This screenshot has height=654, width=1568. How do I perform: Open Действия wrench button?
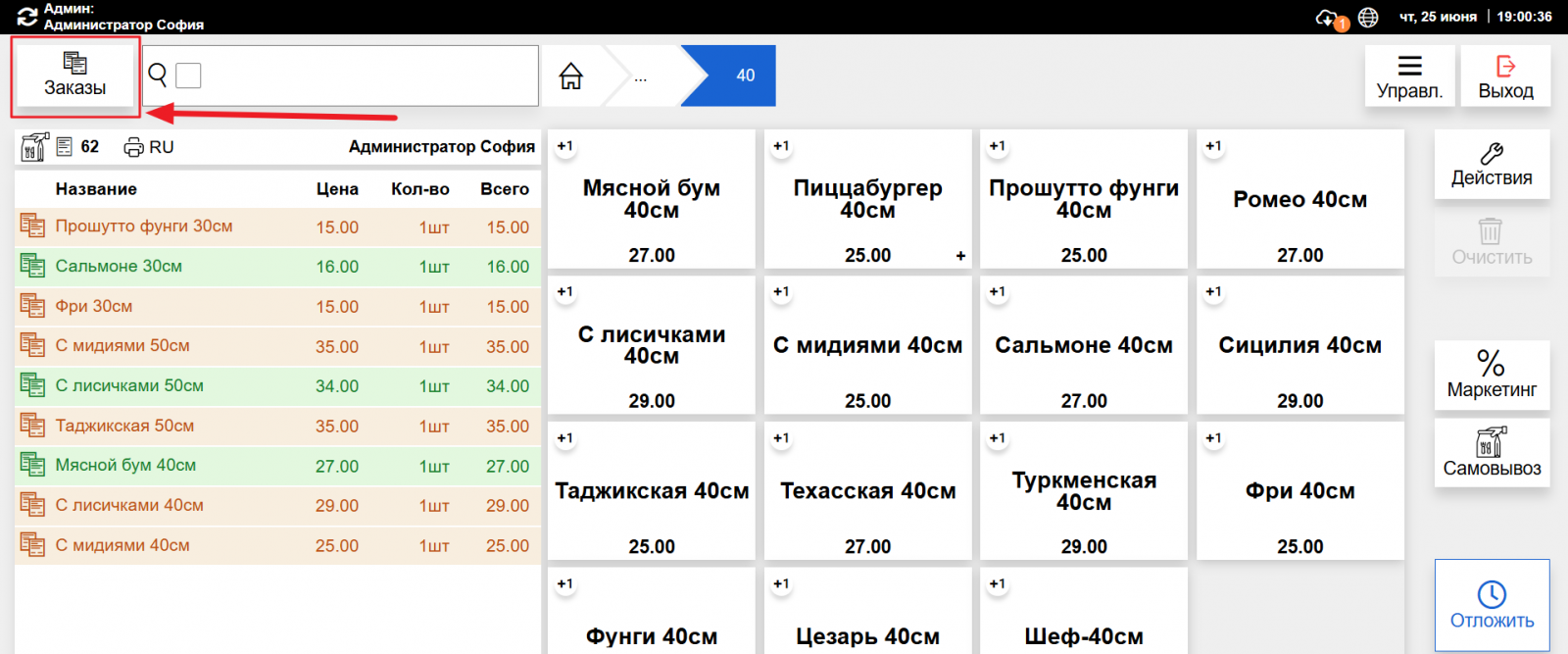1492,165
